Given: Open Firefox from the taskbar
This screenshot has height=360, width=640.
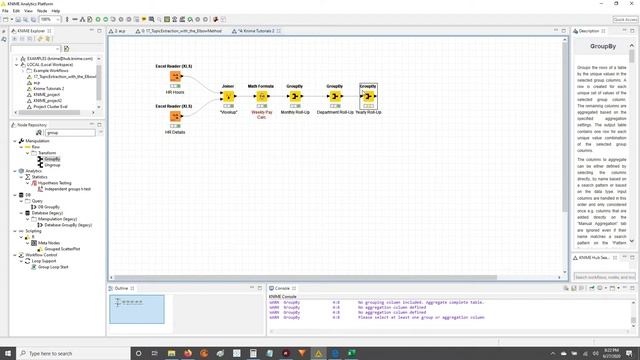Looking at the screenshot, I should tap(188, 353).
